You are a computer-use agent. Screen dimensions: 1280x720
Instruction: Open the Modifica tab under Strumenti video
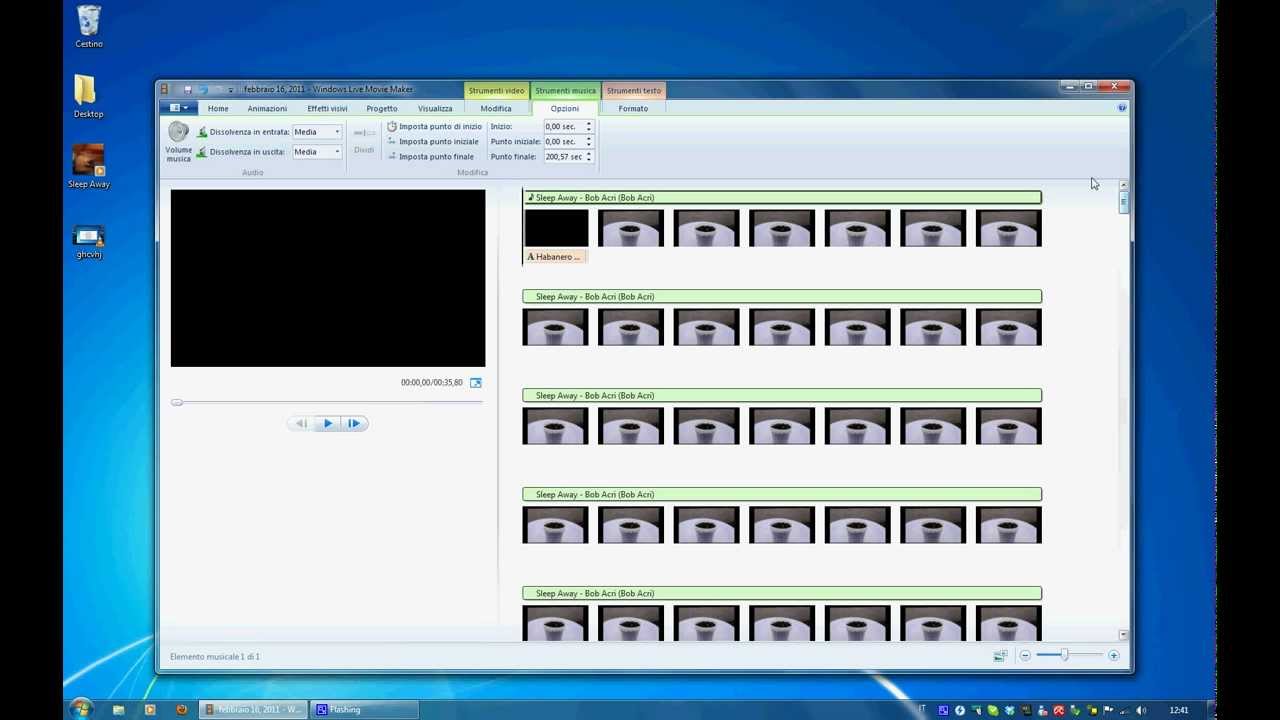click(x=496, y=108)
